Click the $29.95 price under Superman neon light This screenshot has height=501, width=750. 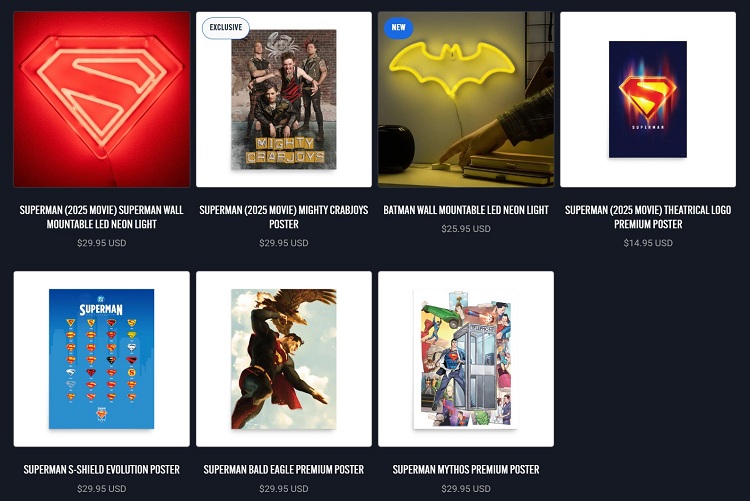point(101,243)
